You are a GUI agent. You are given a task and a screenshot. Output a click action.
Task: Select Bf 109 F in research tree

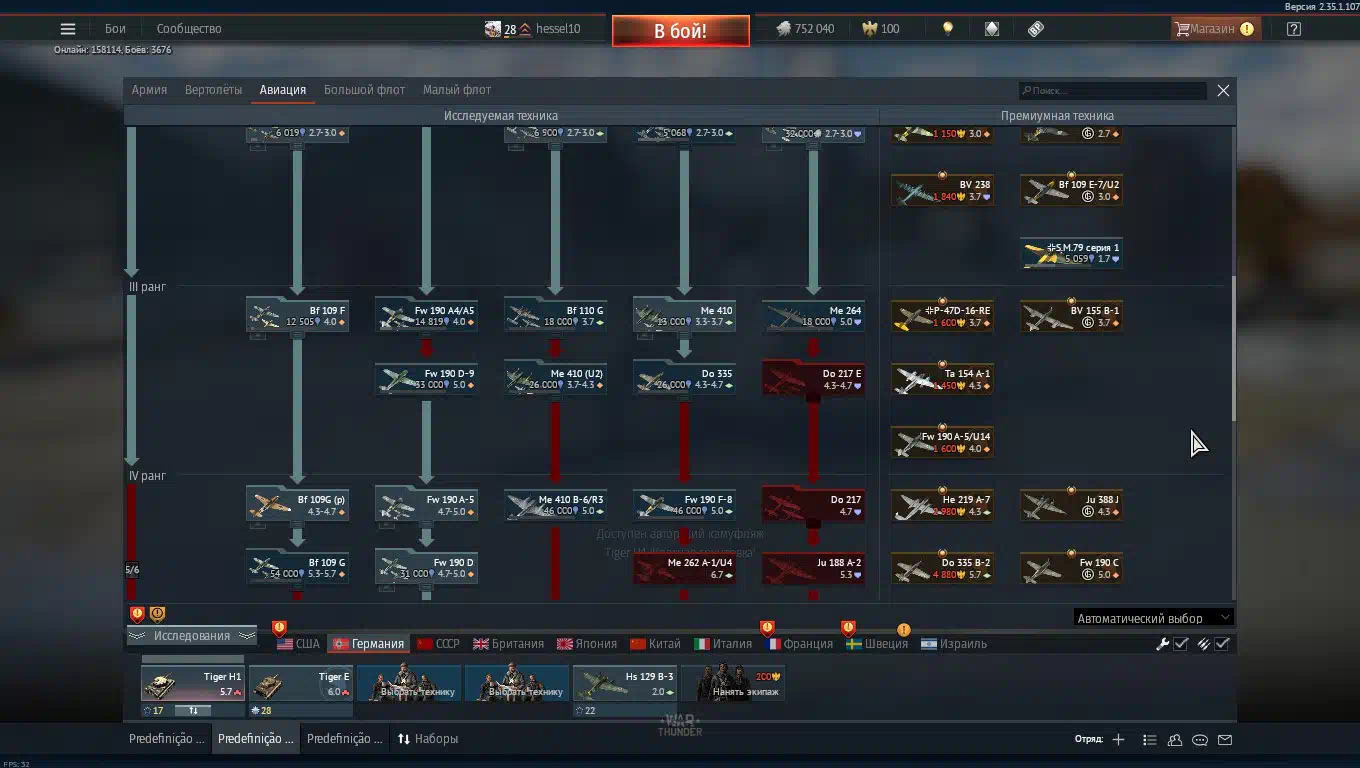297,316
